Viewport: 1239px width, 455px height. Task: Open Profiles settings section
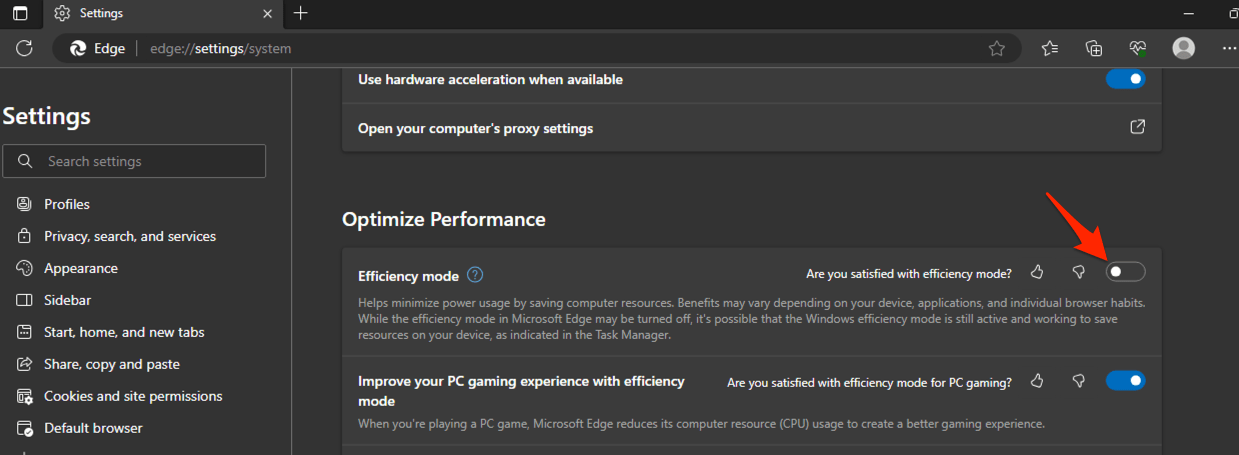coord(67,204)
